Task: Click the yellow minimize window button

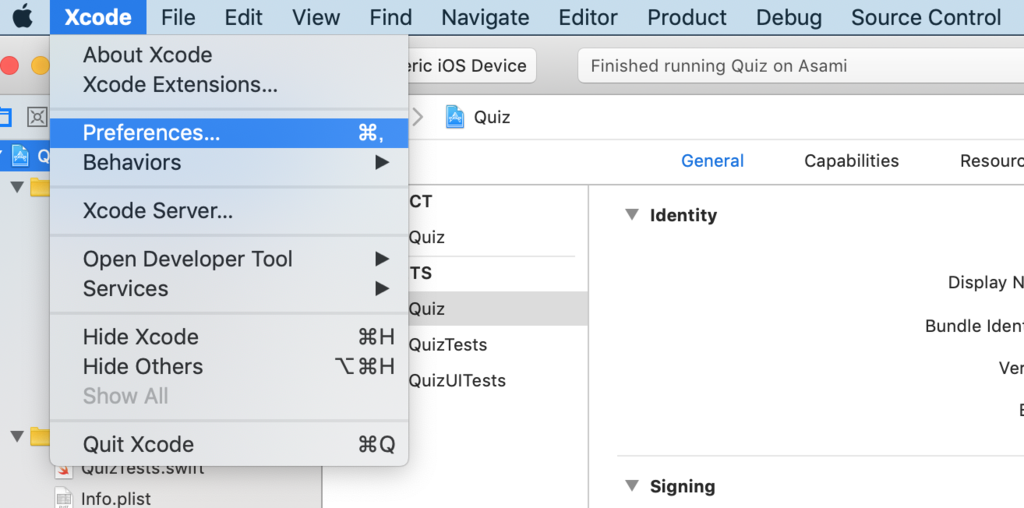Action: pyautogui.click(x=40, y=66)
